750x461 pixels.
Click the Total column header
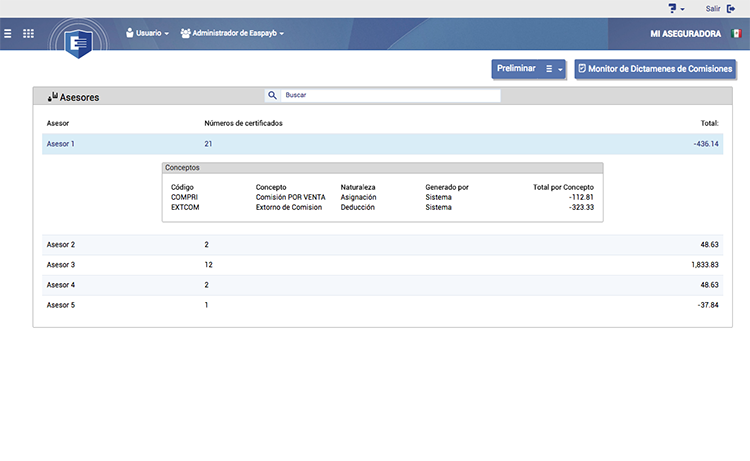(x=709, y=123)
